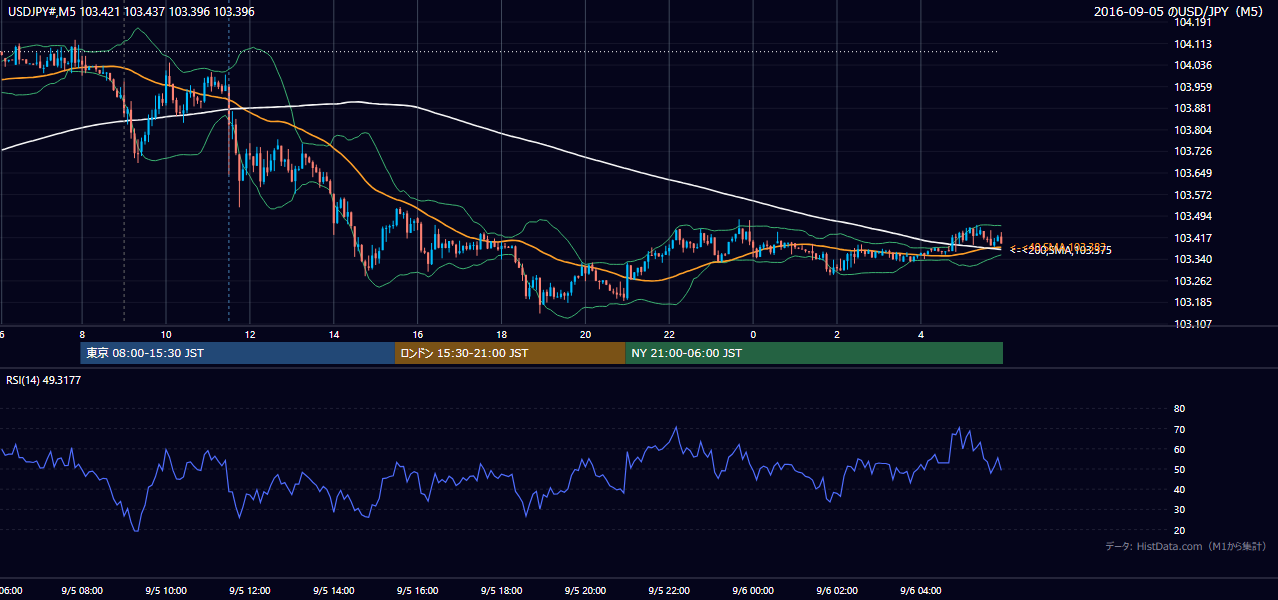Select the Tokyo 08:00-15:30 JST session bar
This screenshot has width=1278, height=600.
[238, 353]
